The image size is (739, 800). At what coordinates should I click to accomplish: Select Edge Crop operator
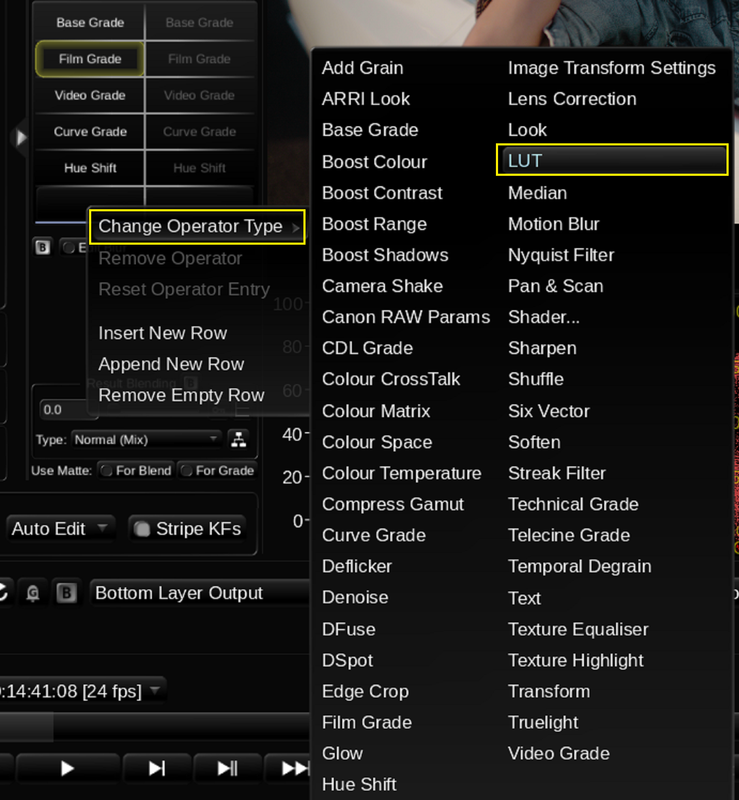365,691
